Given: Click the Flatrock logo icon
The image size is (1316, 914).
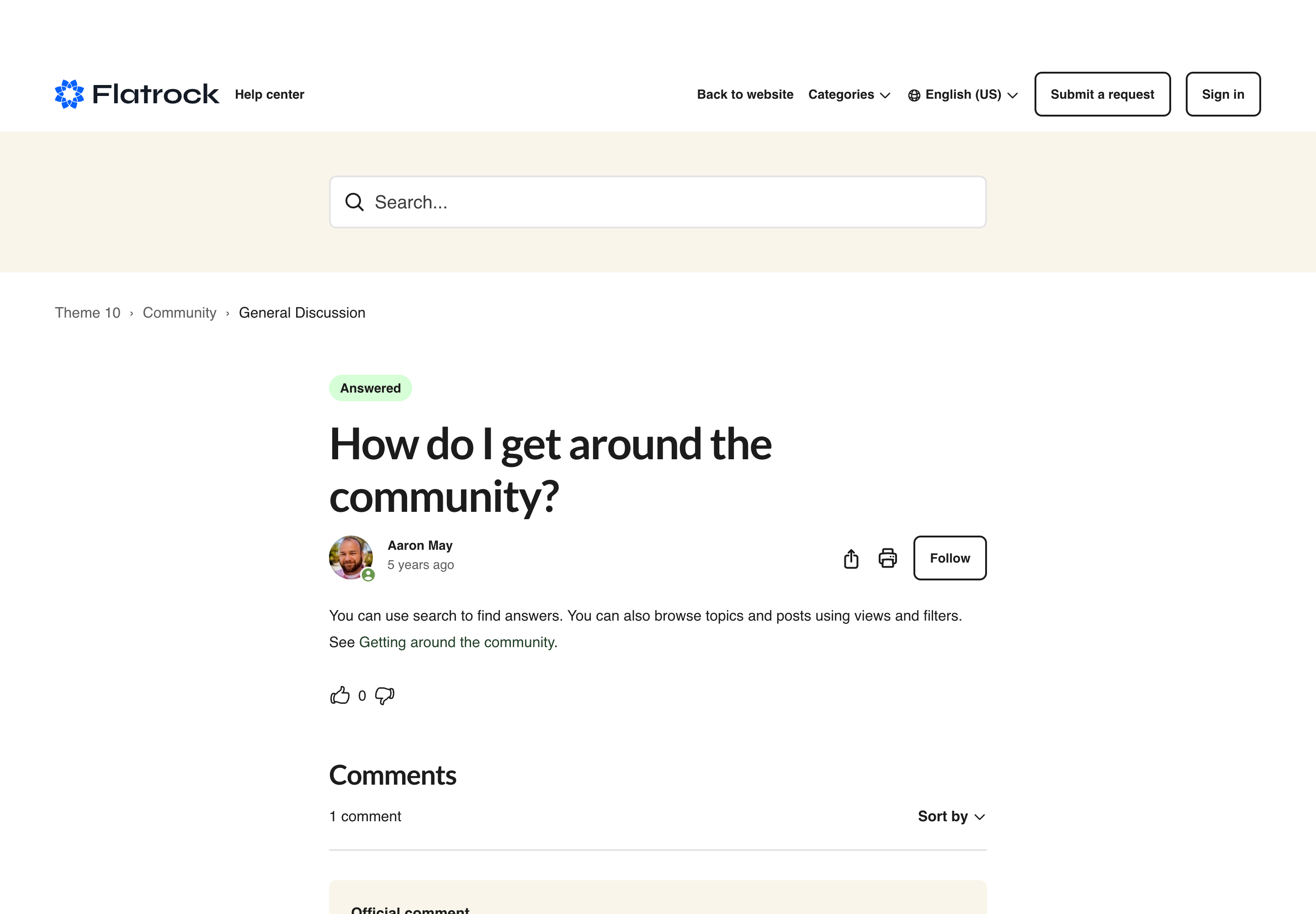Looking at the screenshot, I should [69, 94].
